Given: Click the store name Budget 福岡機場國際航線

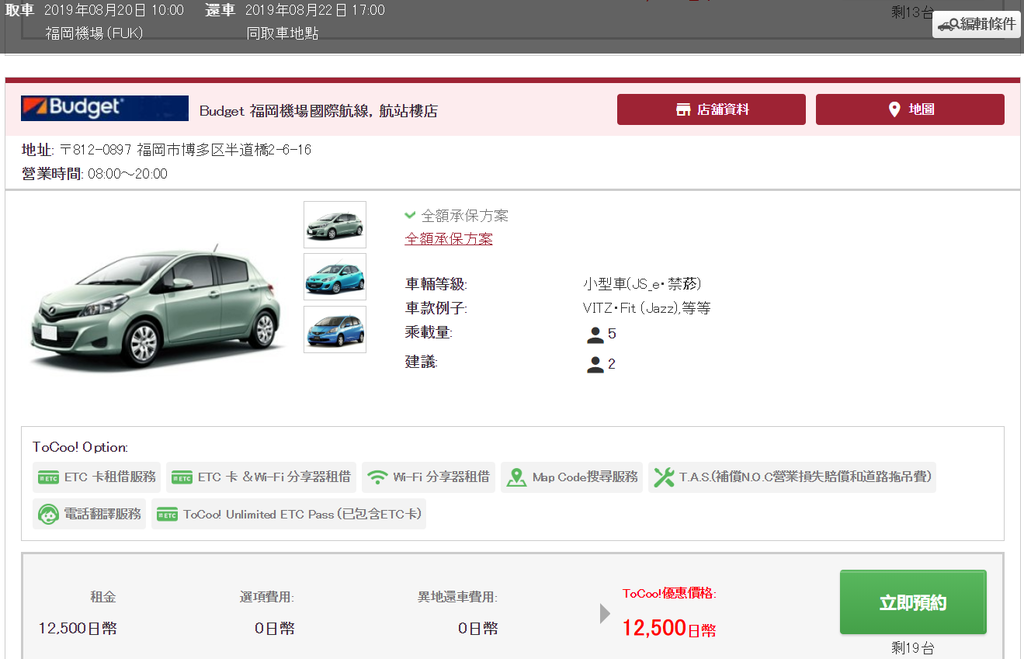Looking at the screenshot, I should click(x=318, y=111).
